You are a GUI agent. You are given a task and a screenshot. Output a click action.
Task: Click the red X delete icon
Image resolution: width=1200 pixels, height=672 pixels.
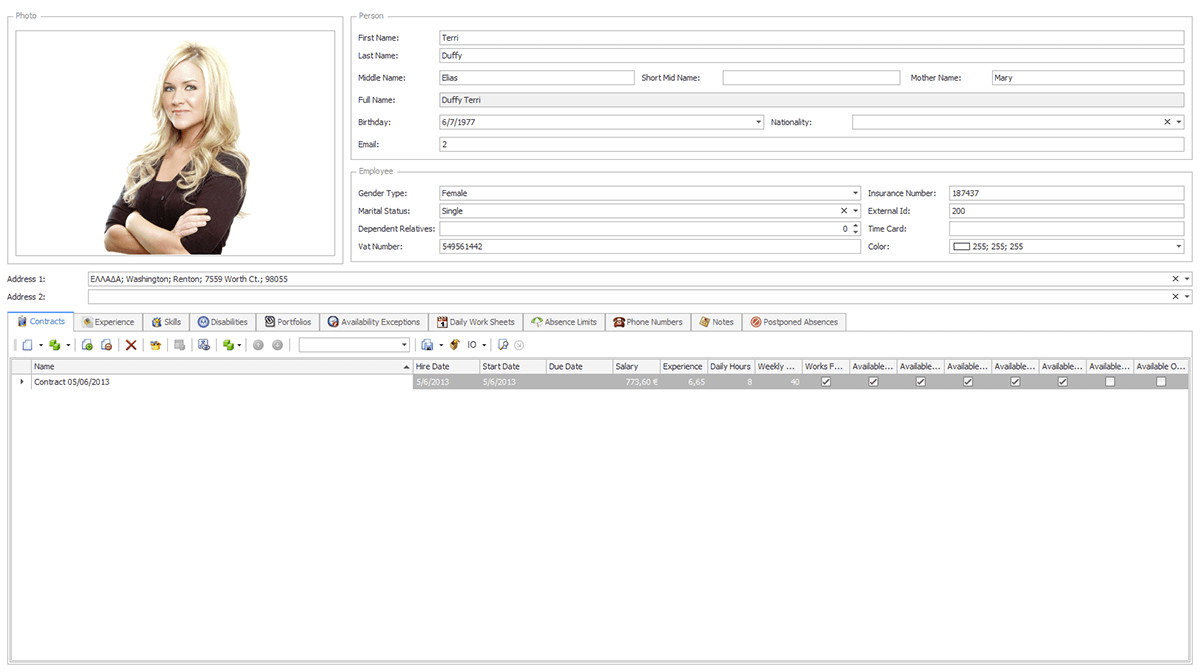(131, 344)
